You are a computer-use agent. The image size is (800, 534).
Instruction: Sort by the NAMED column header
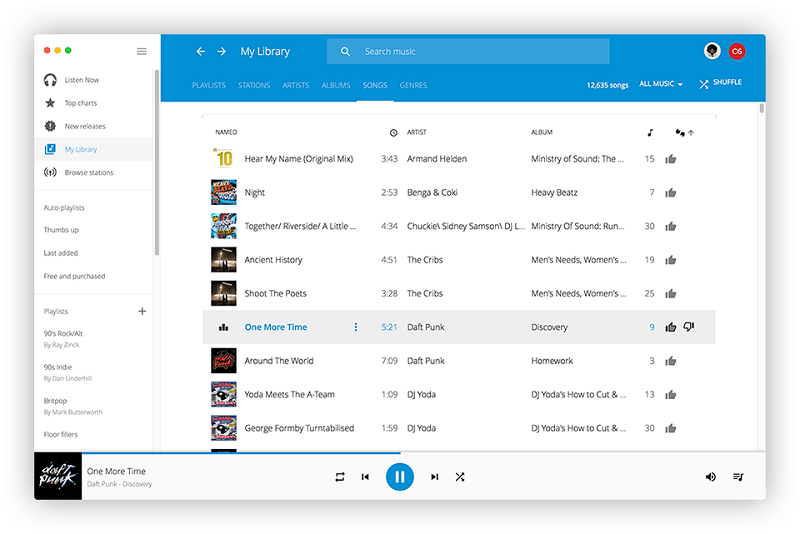(226, 132)
